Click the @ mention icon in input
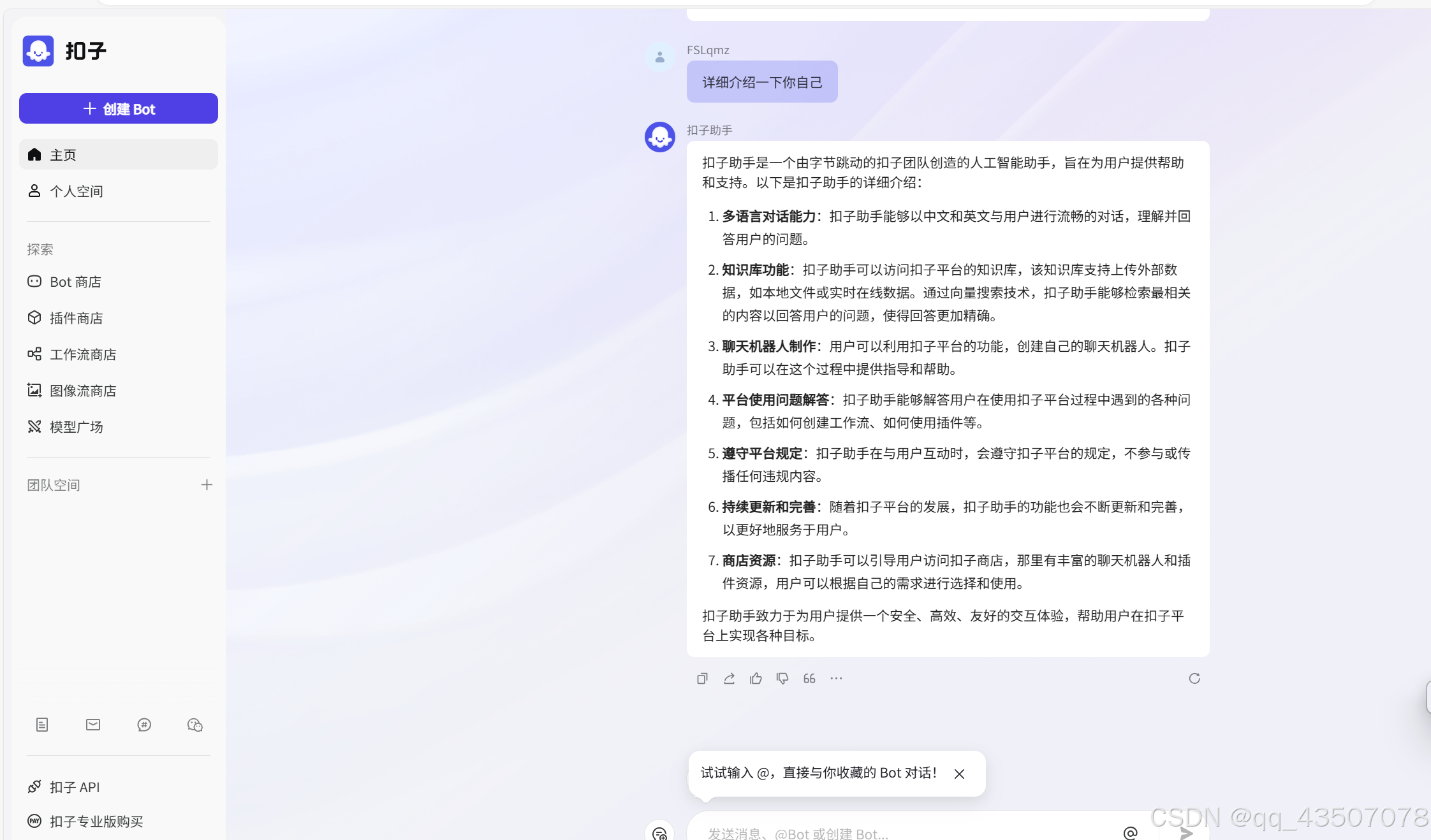The image size is (1431, 840). point(1130,833)
